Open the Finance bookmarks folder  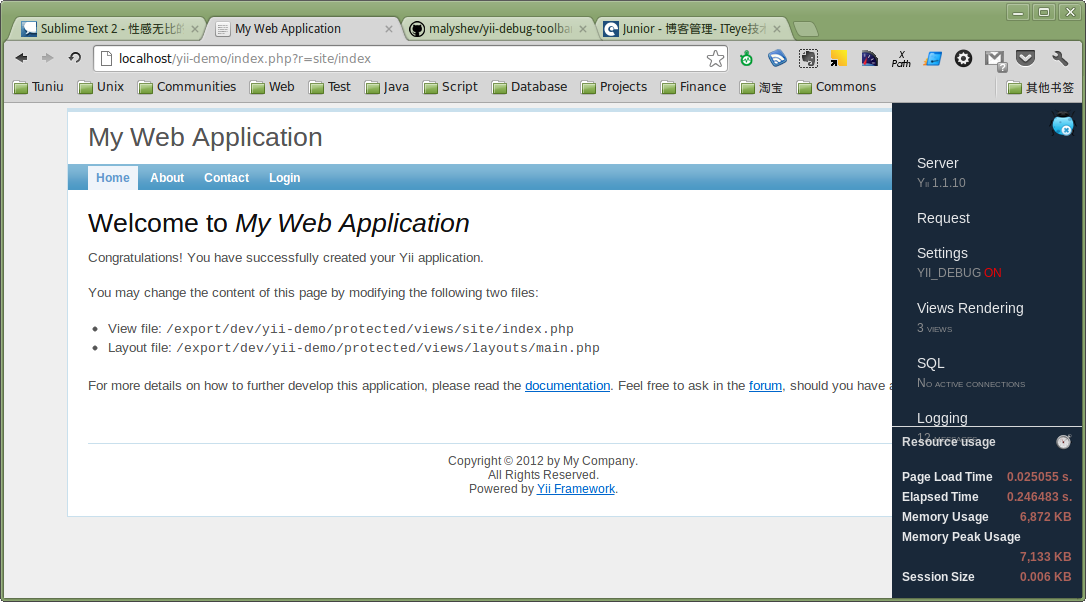(x=693, y=87)
